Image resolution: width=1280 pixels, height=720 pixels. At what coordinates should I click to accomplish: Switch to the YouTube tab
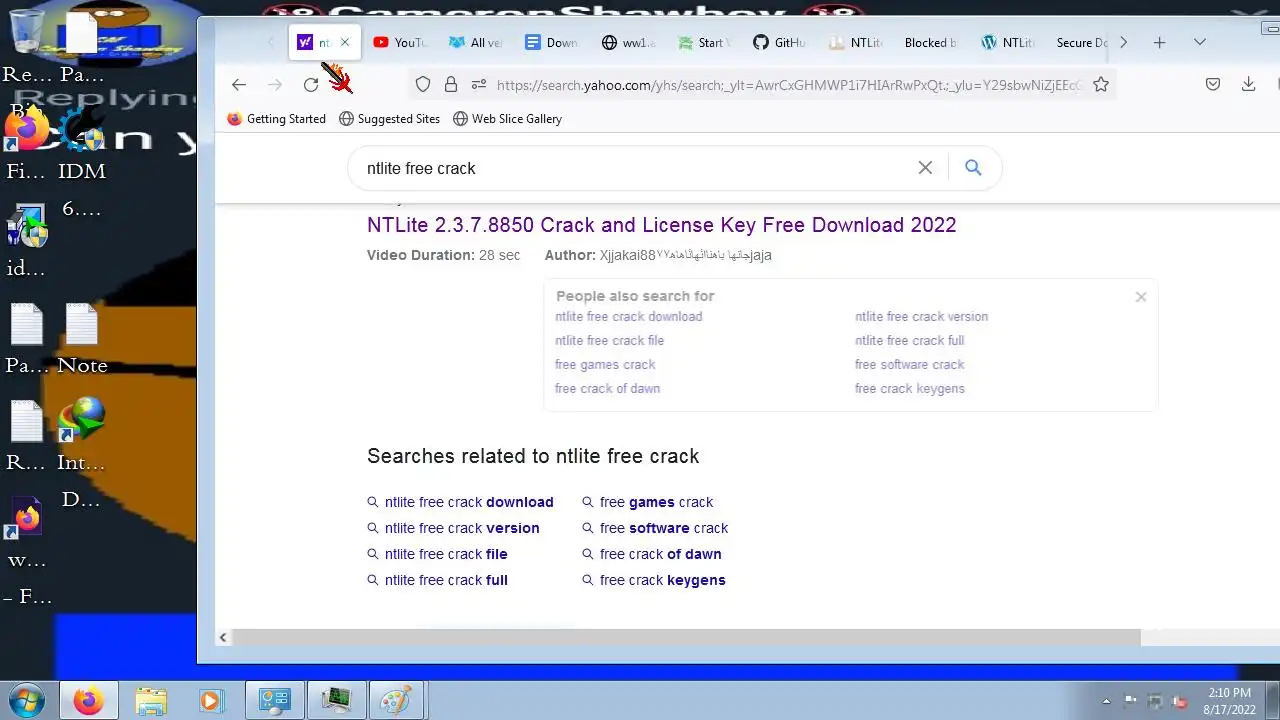pyautogui.click(x=399, y=42)
